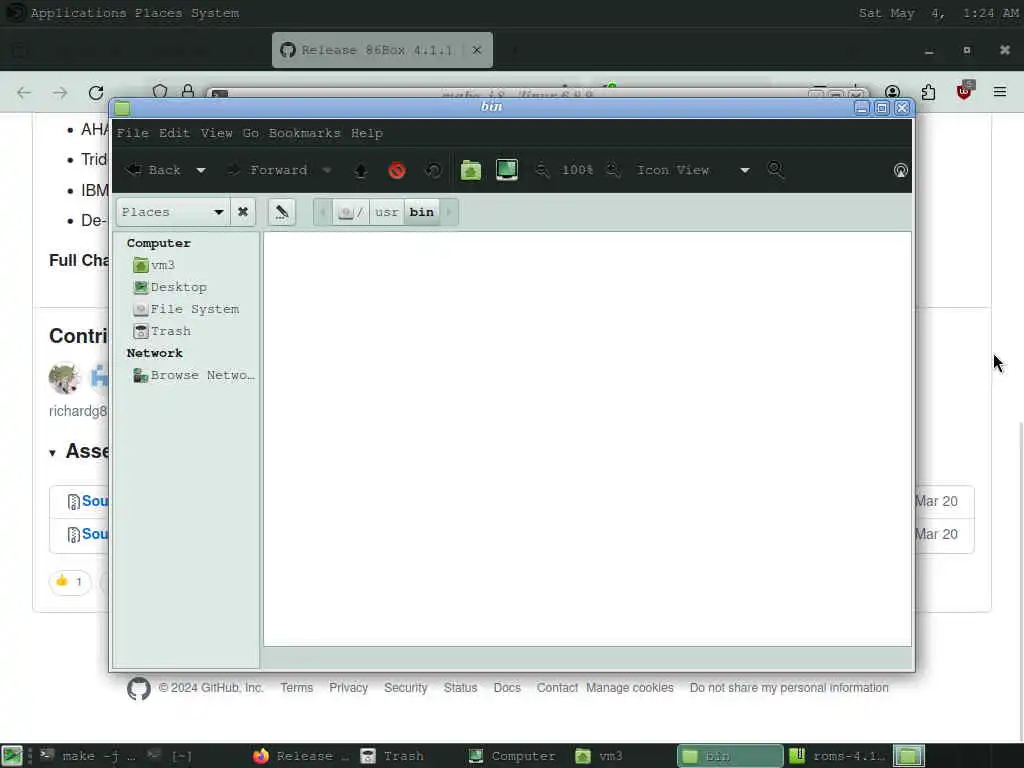Zoom out in file manager
Viewport: 1024px width, 768px height.
(x=542, y=170)
